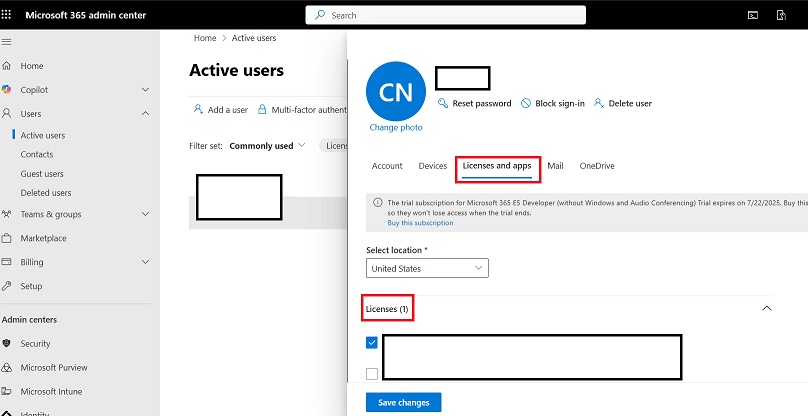Click the search magnifier icon
Screen dimensions: 808x416
pyautogui.click(x=320, y=15)
